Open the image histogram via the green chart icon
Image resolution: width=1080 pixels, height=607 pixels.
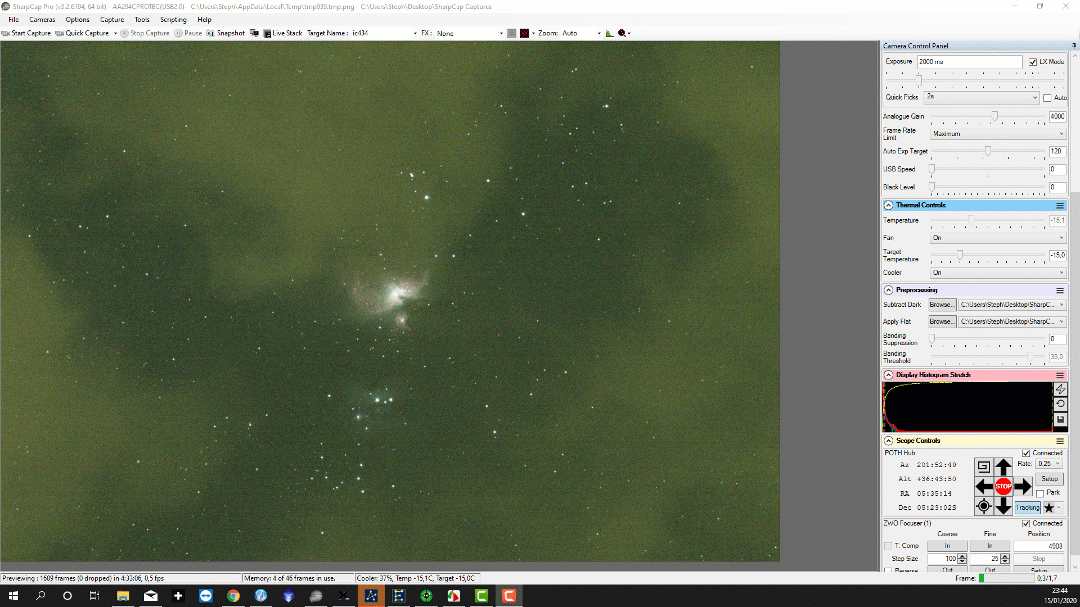pos(610,33)
